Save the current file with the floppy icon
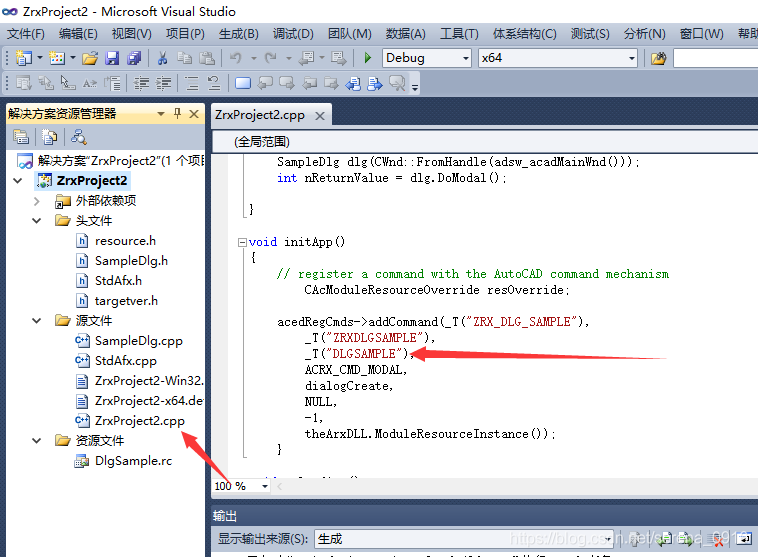This screenshot has height=557, width=758. [112, 58]
